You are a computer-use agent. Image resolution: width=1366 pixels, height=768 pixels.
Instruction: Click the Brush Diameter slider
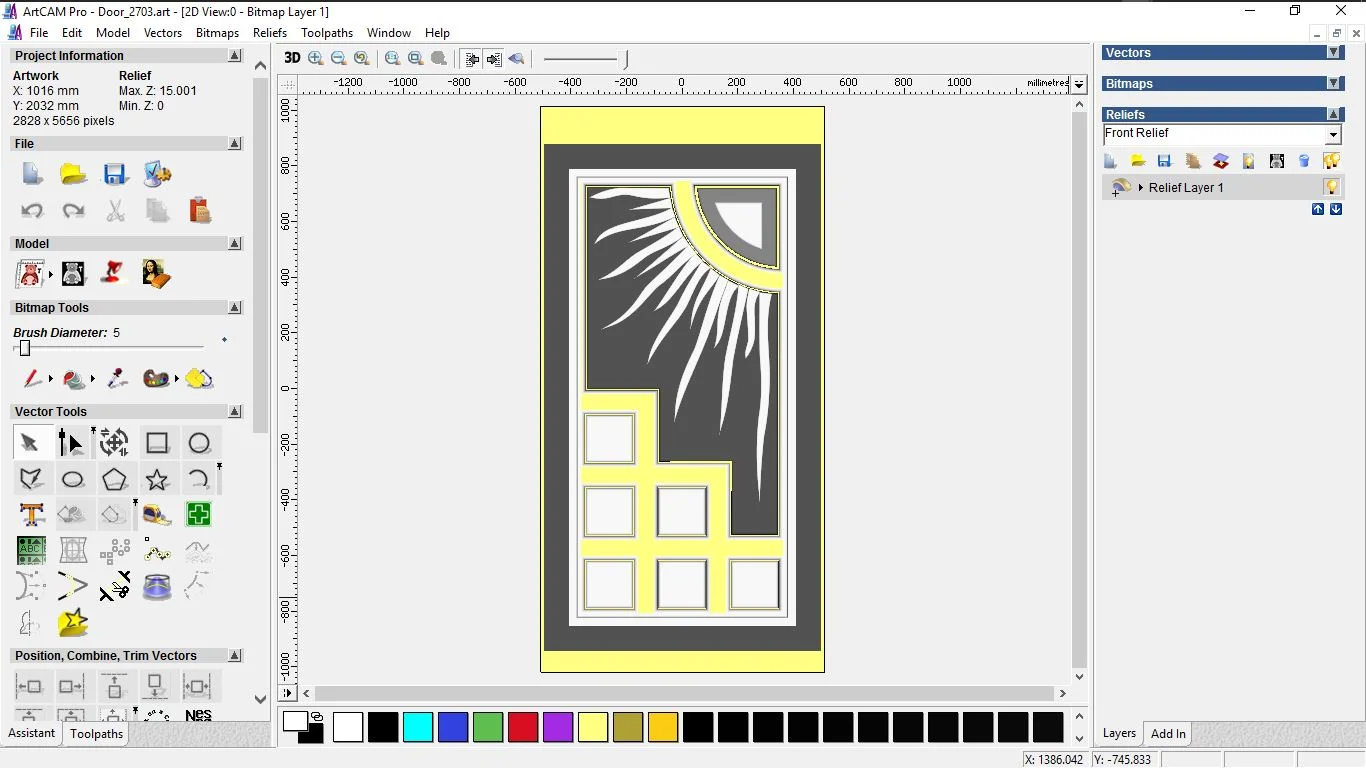coord(25,348)
